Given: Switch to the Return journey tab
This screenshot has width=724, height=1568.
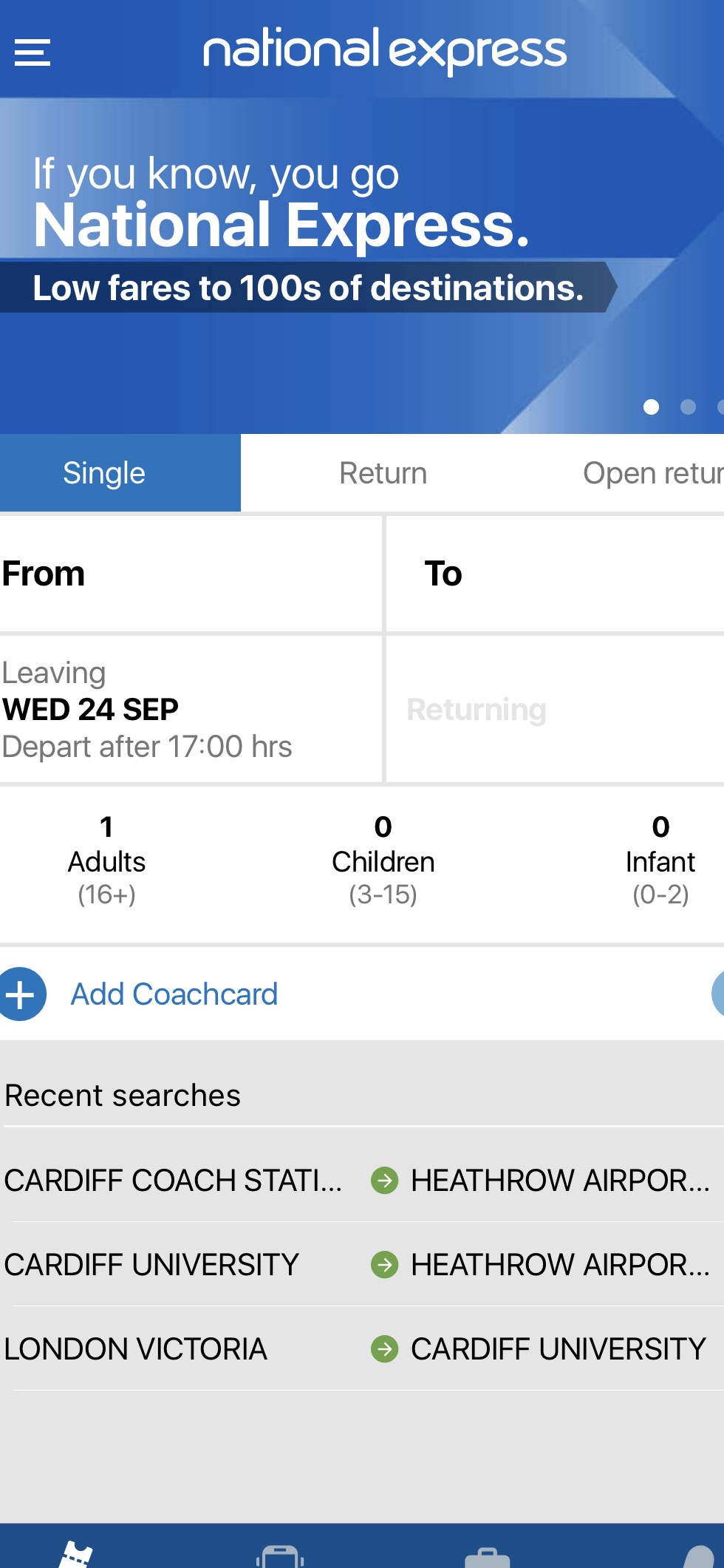Looking at the screenshot, I should point(383,473).
